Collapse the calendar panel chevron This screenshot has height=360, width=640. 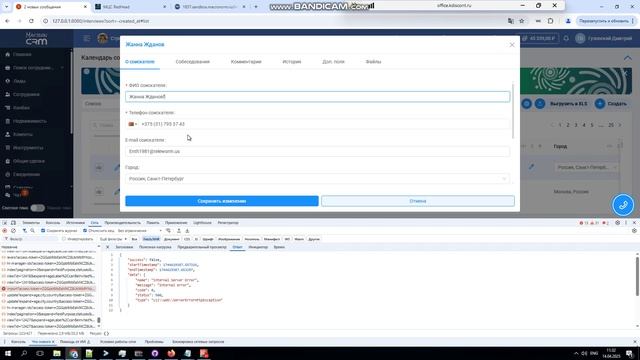[627, 58]
